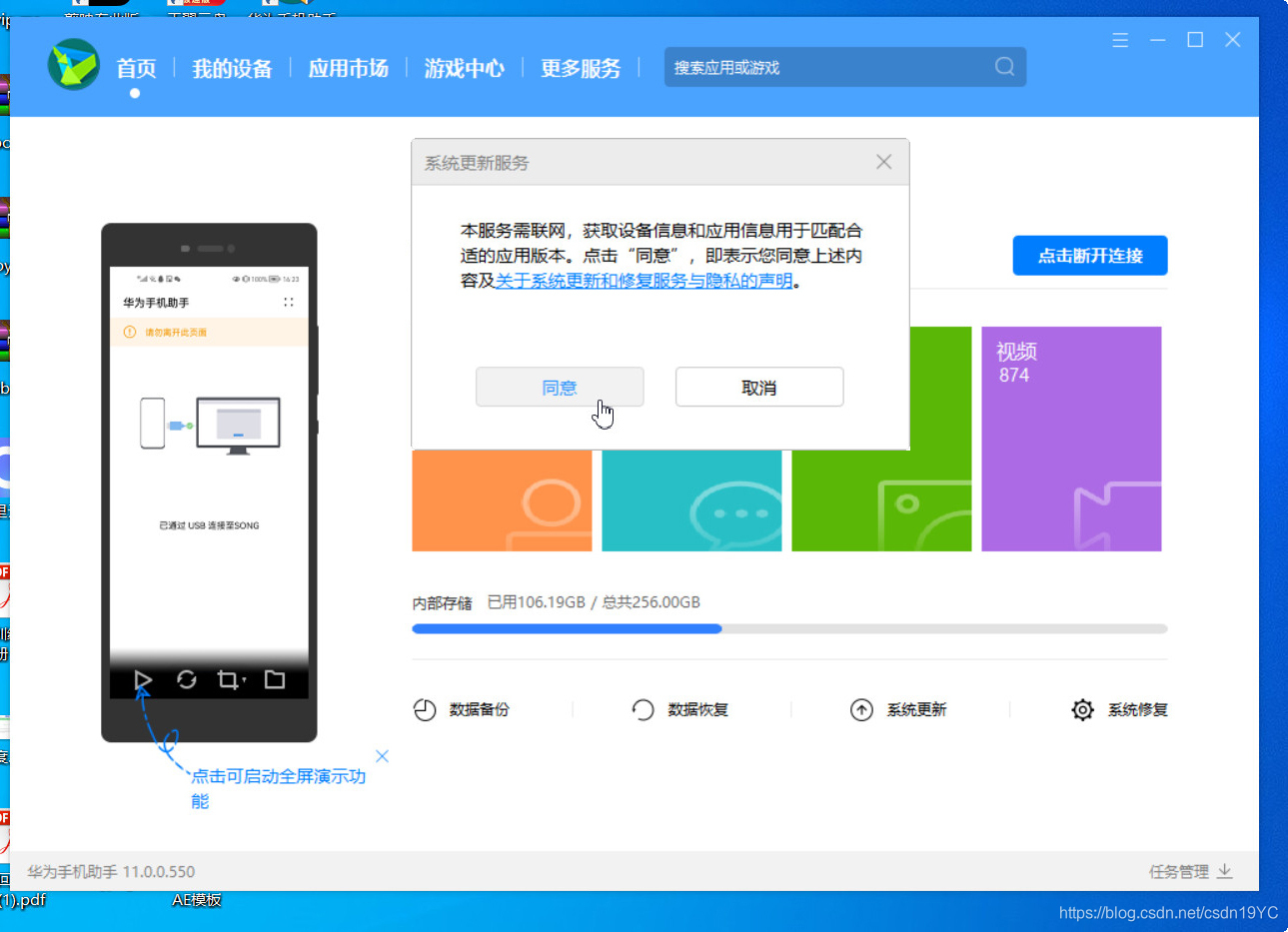Click the HiSuite logo icon

pos(74,65)
